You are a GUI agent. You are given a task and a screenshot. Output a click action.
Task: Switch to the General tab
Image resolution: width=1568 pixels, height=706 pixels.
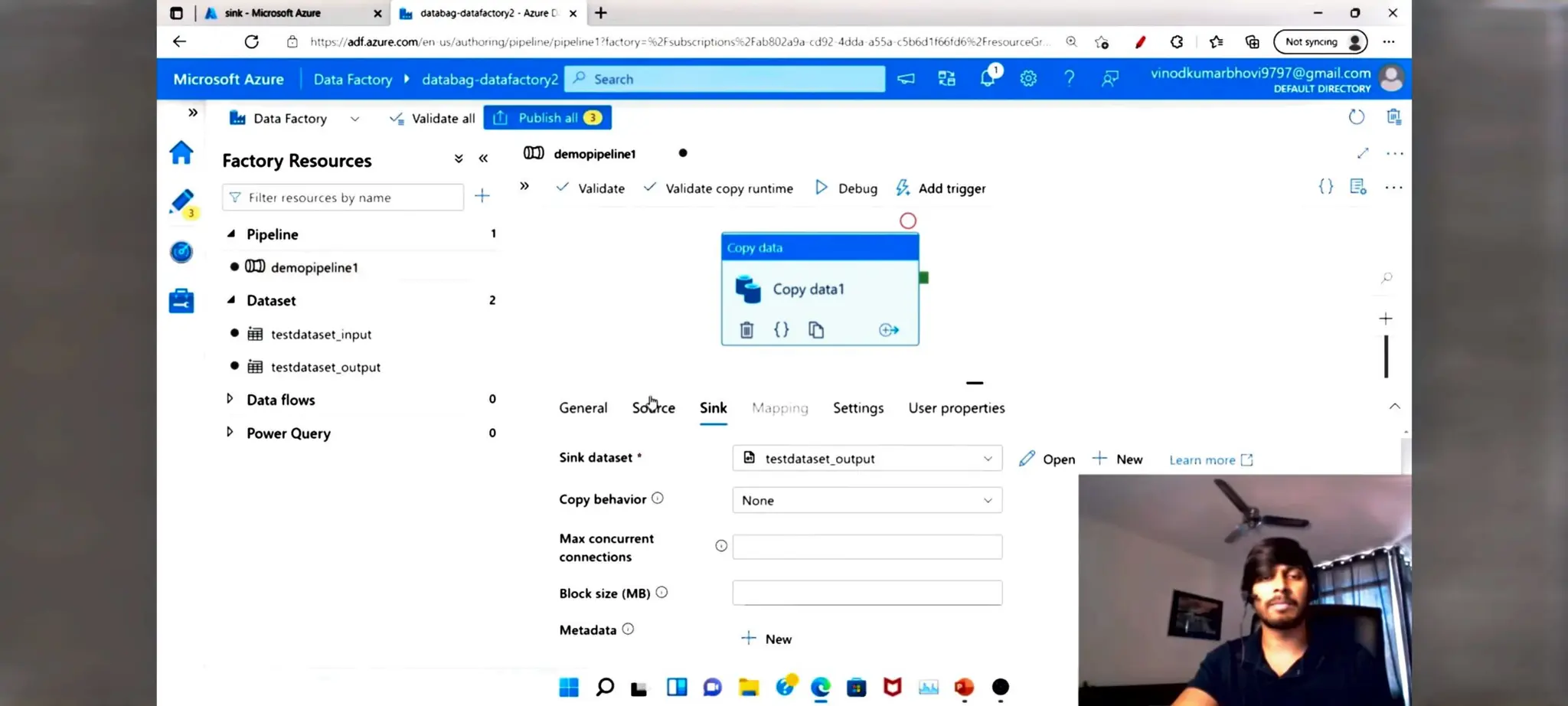coord(583,408)
